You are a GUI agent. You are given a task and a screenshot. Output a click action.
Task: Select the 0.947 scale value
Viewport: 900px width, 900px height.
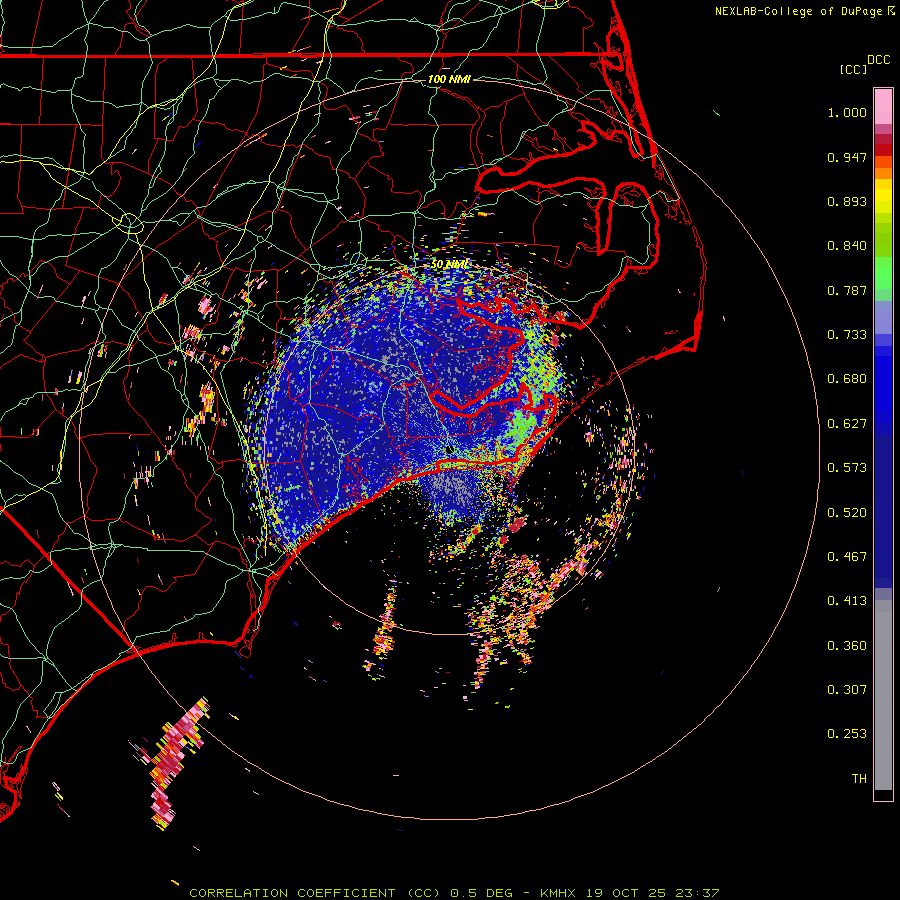847,157
